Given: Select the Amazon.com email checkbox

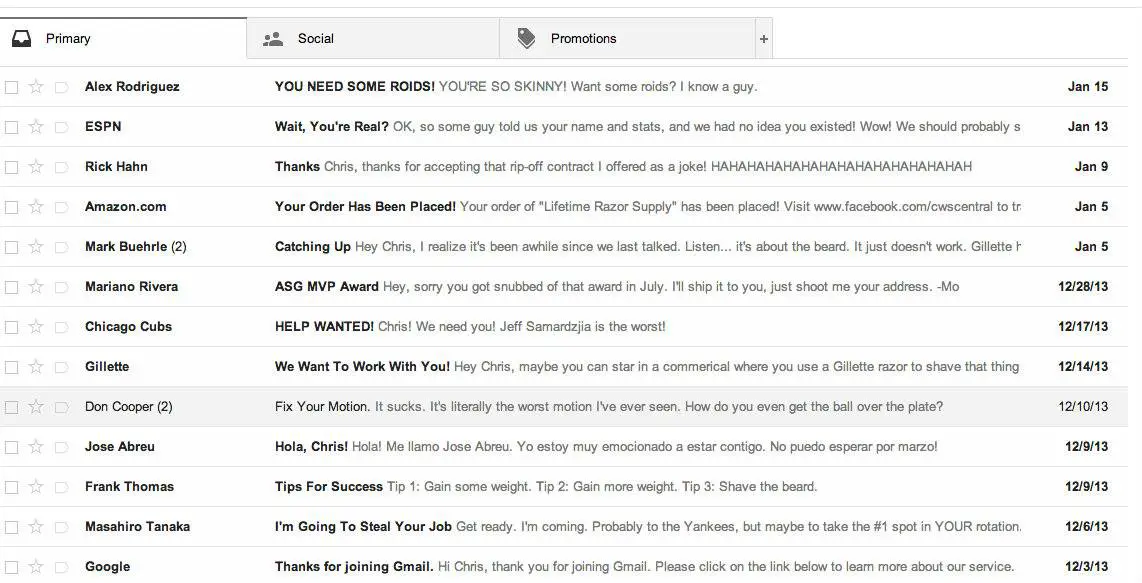Looking at the screenshot, I should tap(12, 207).
